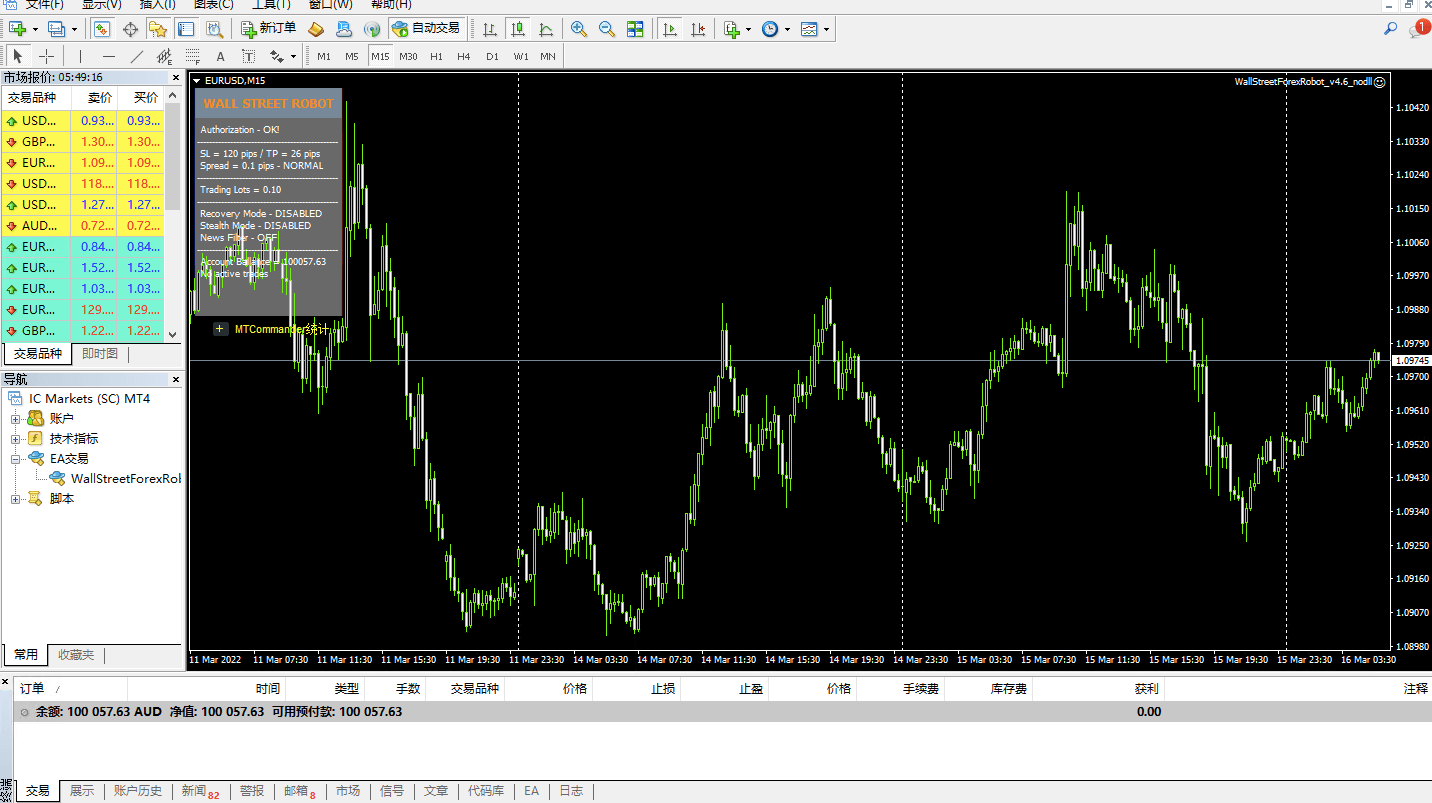
Task: Select the H1 timeframe button
Action: pyautogui.click(x=436, y=56)
